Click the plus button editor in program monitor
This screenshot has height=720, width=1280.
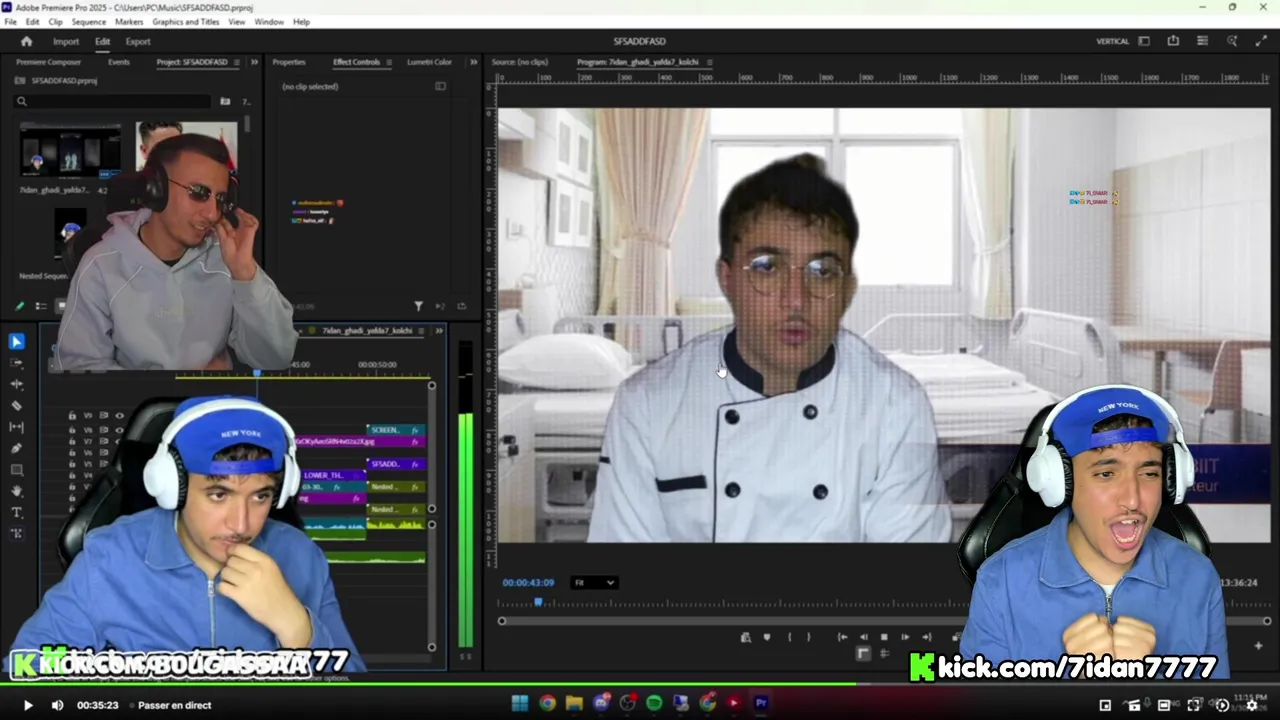tap(1258, 646)
